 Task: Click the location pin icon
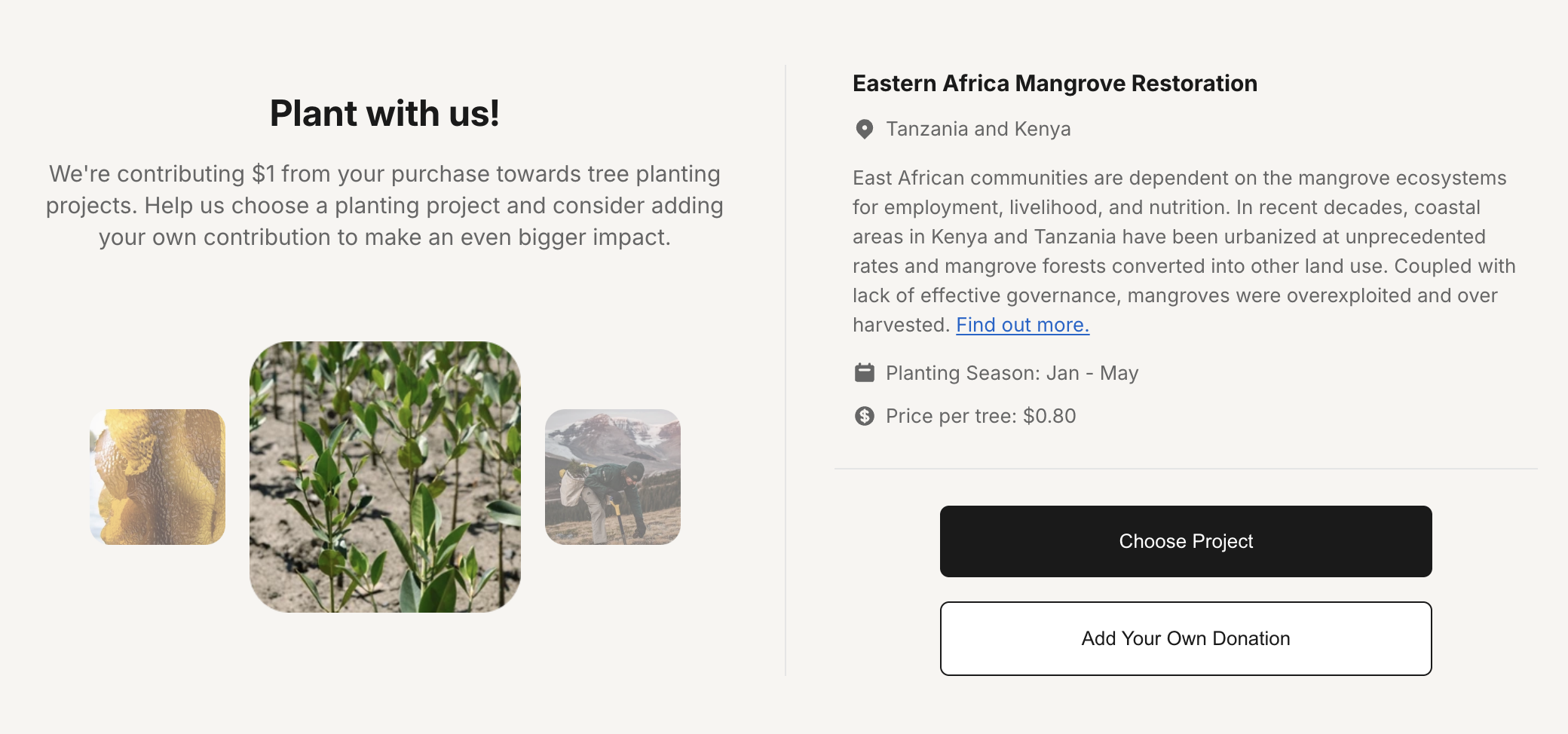tap(865, 129)
